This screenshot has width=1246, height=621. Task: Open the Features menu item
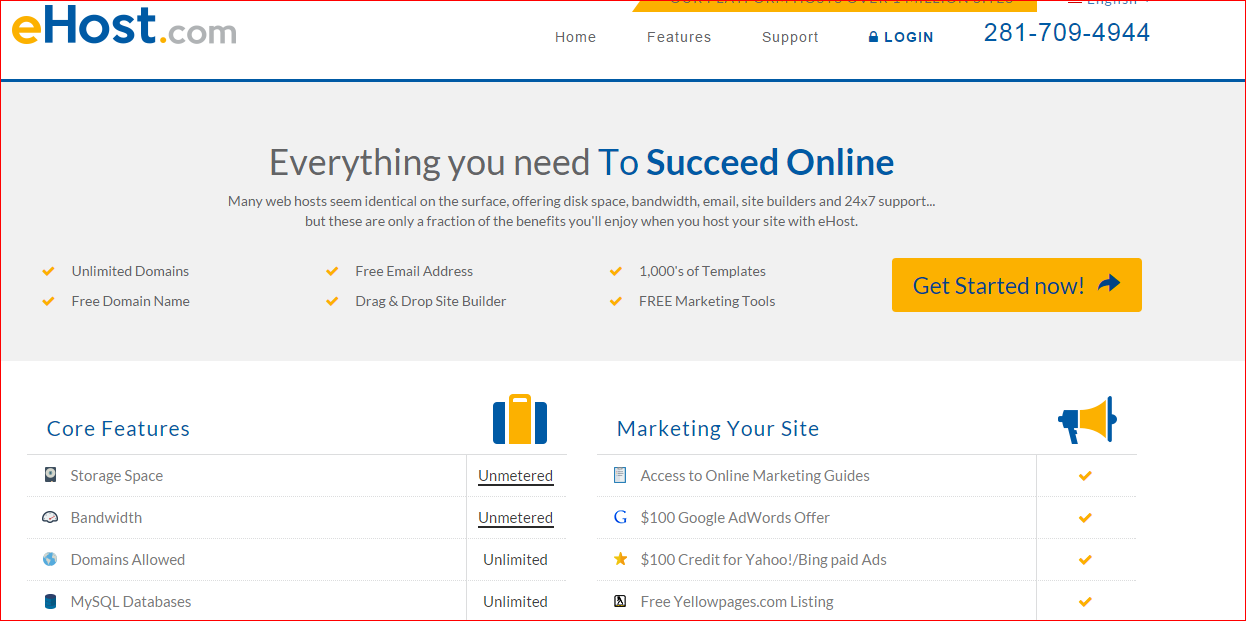[x=679, y=37]
